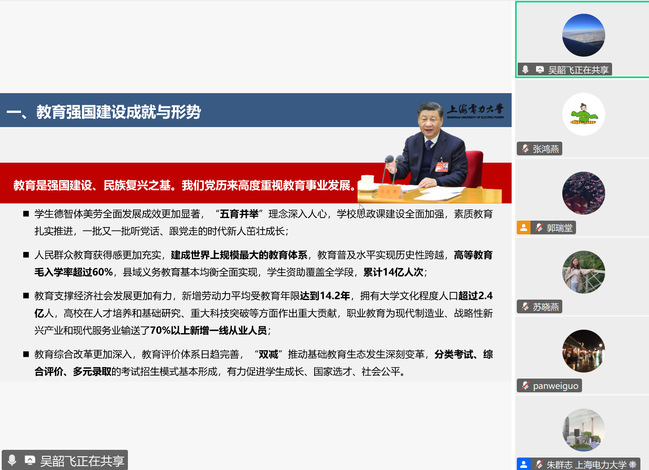Click the panweiguo name label
Viewport: 649px width, 470px height.
coord(557,386)
